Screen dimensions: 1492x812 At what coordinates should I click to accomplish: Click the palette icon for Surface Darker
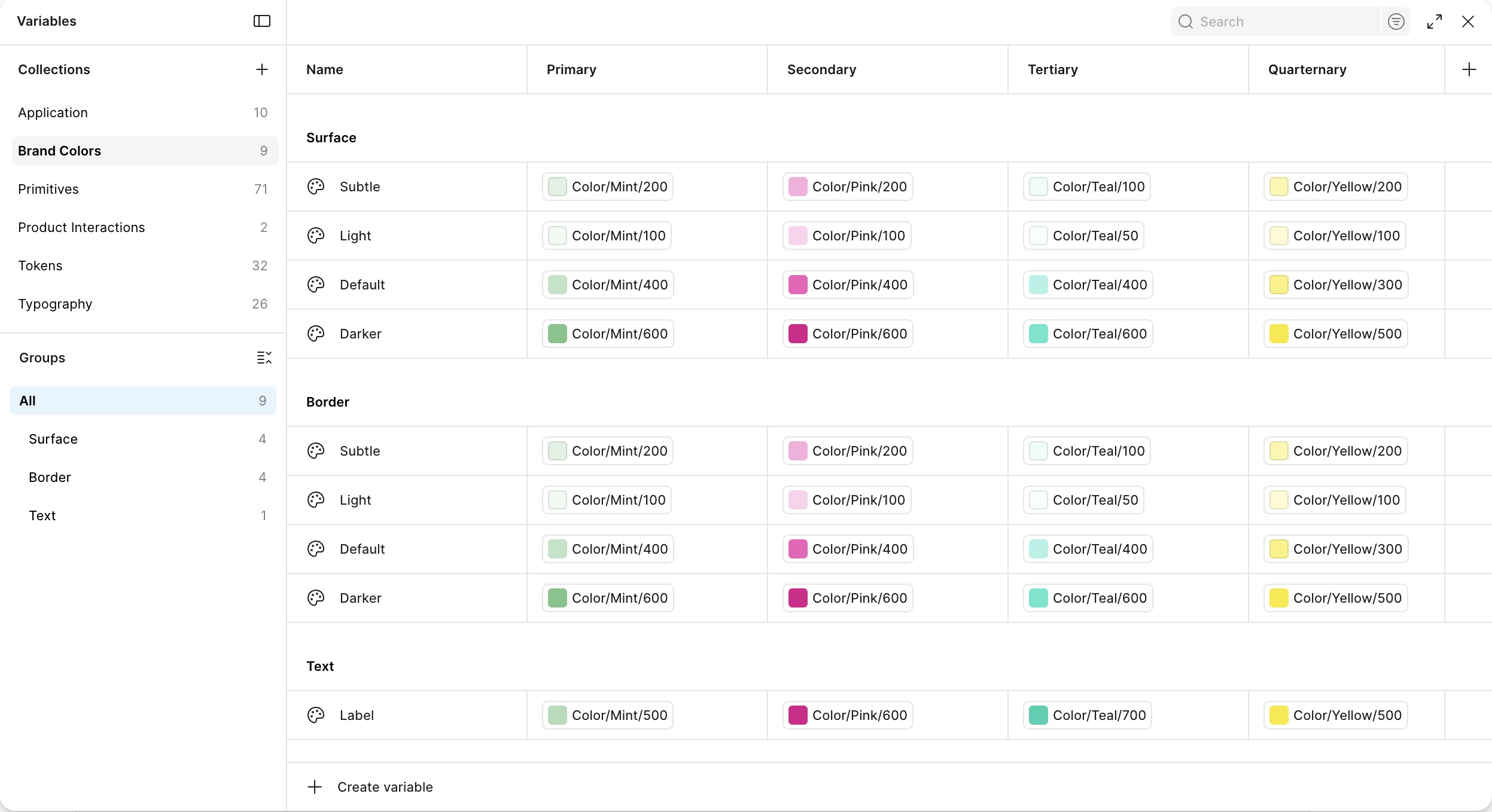click(316, 334)
